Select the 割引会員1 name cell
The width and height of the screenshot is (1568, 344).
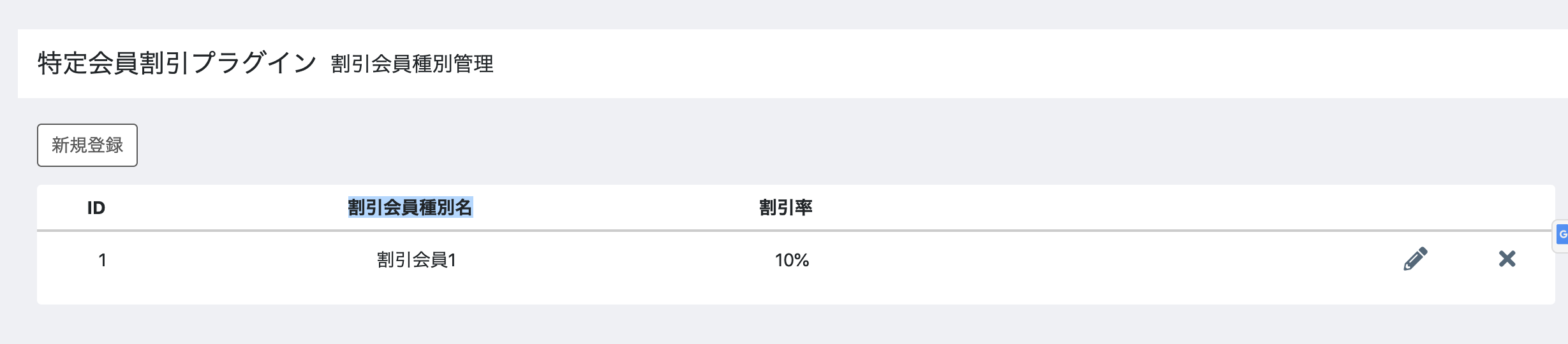pyautogui.click(x=417, y=260)
